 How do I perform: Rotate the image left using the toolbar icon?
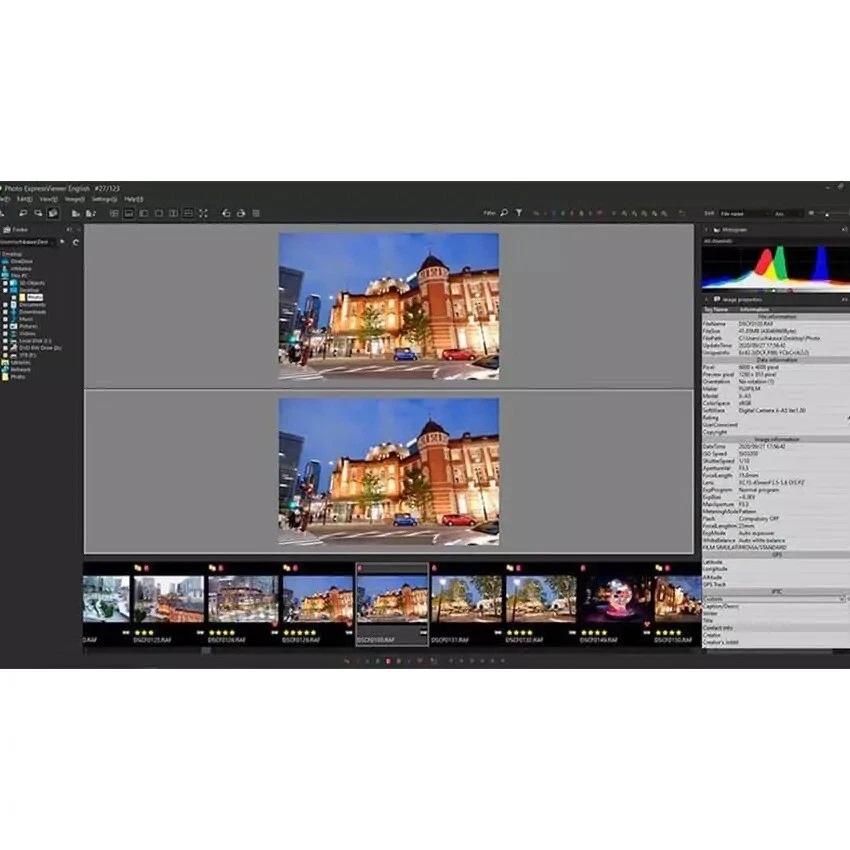[x=226, y=213]
